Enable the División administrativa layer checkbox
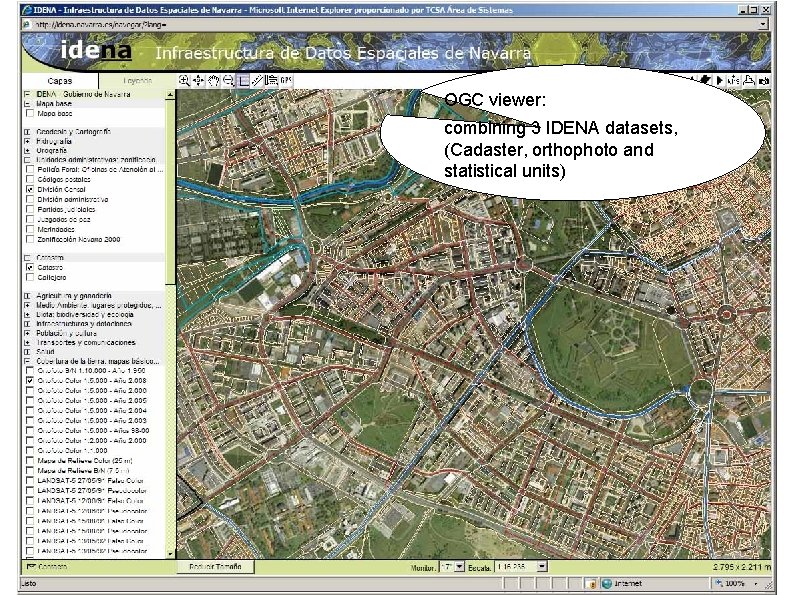The height and width of the screenshot is (595, 794). (x=30, y=200)
